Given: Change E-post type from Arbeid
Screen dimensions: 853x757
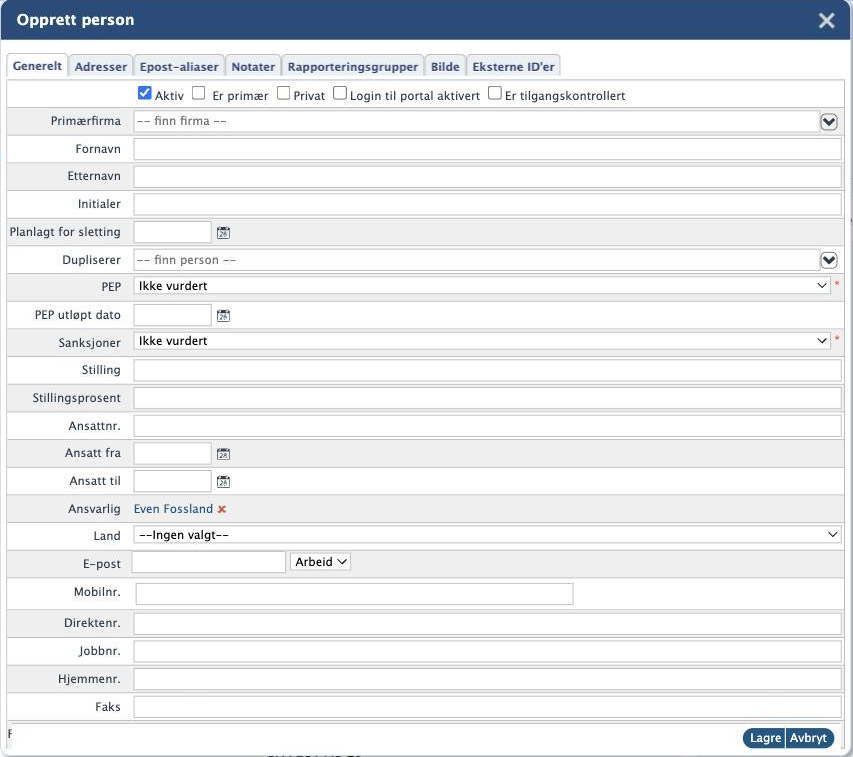Looking at the screenshot, I should tap(320, 562).
